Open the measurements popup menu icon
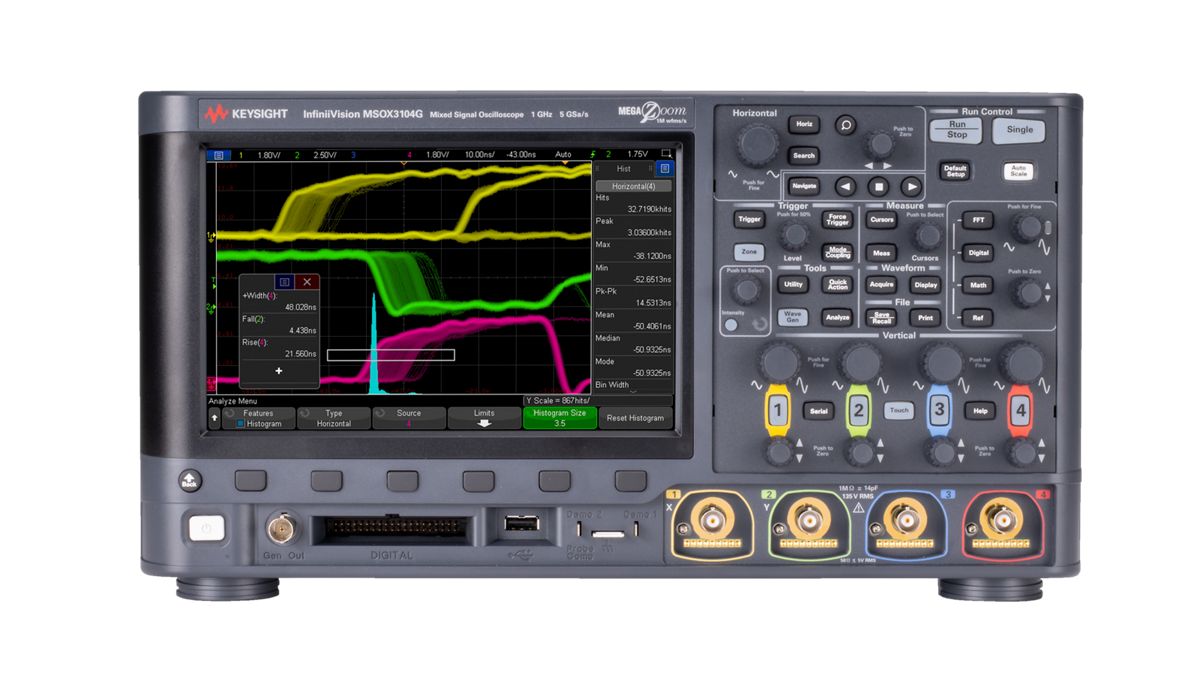1200x675 pixels. tap(284, 283)
